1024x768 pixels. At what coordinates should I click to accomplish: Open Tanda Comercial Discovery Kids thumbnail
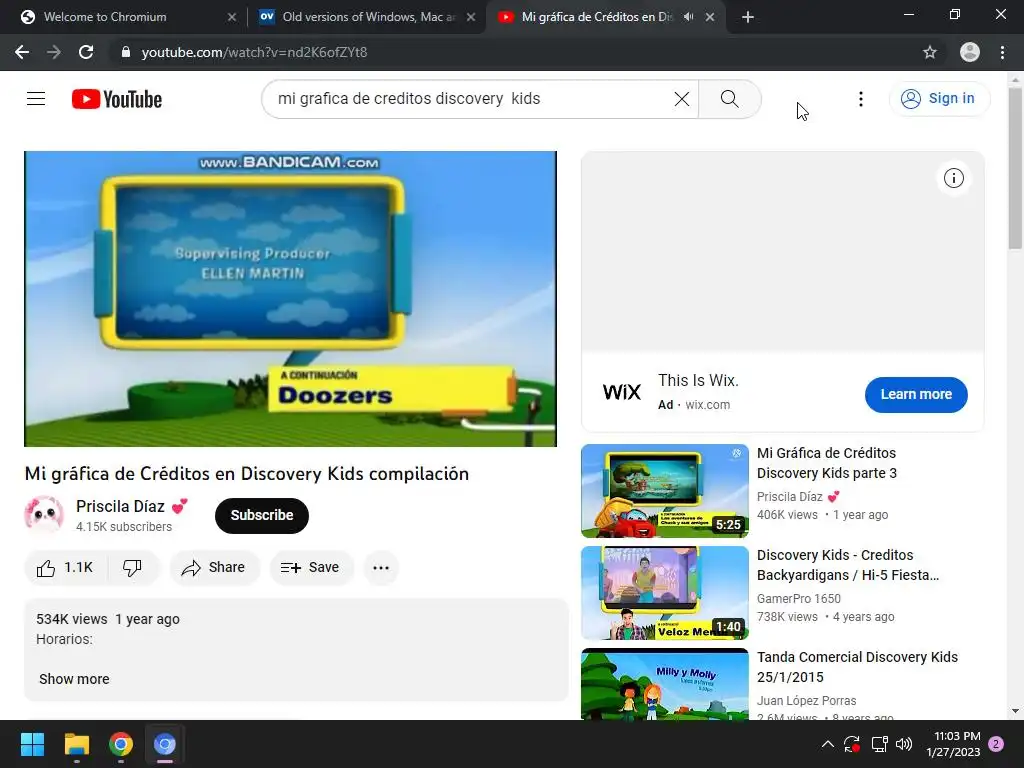point(665,684)
